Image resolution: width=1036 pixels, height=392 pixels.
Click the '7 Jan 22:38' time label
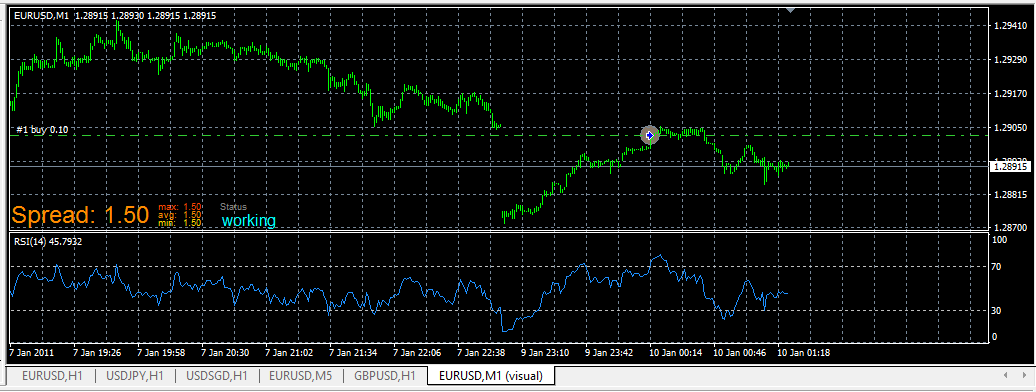pyautogui.click(x=482, y=353)
